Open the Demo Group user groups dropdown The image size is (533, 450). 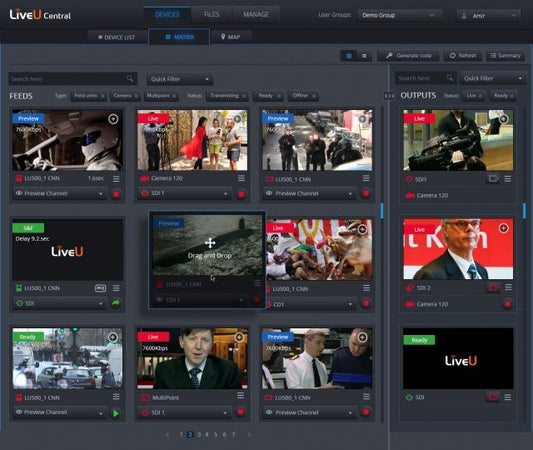tap(399, 15)
